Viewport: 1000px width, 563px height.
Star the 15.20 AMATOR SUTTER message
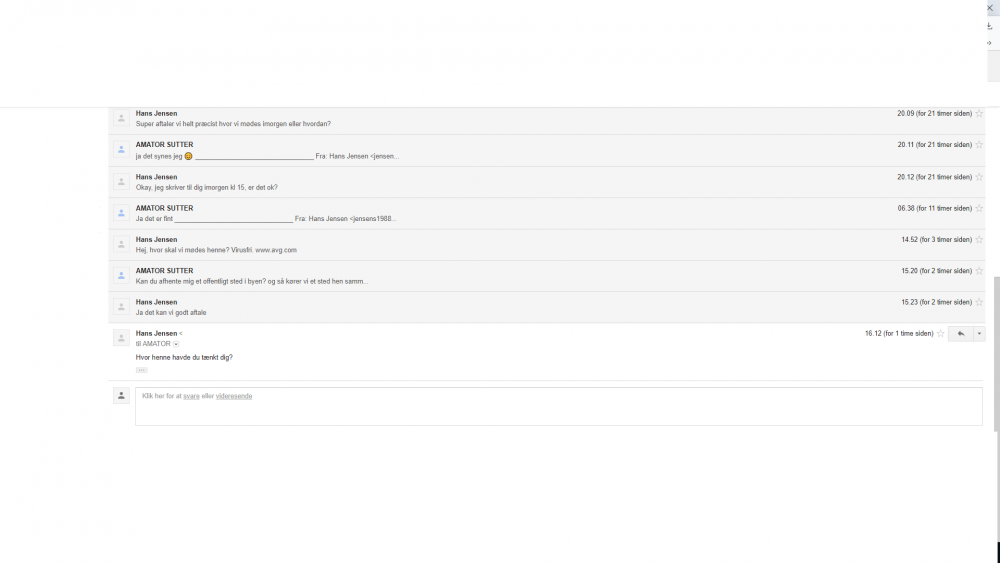[x=979, y=271]
